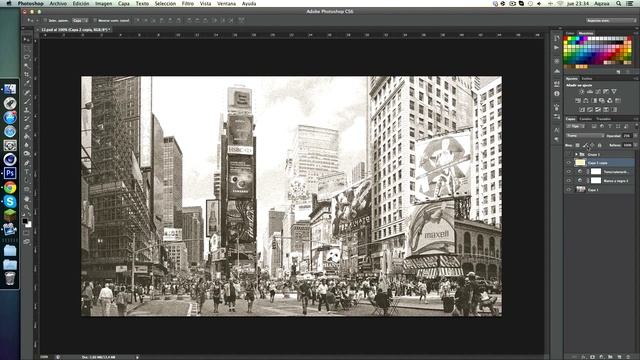This screenshot has width=640, height=360.
Task: Hide the Capa 1 layer
Action: coord(569,190)
